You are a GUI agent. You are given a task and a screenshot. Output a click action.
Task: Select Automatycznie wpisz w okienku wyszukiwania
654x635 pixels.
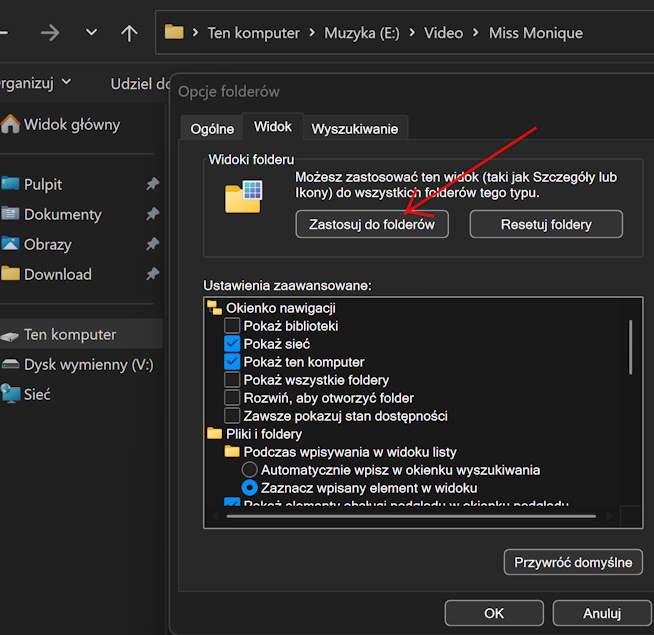tap(250, 470)
